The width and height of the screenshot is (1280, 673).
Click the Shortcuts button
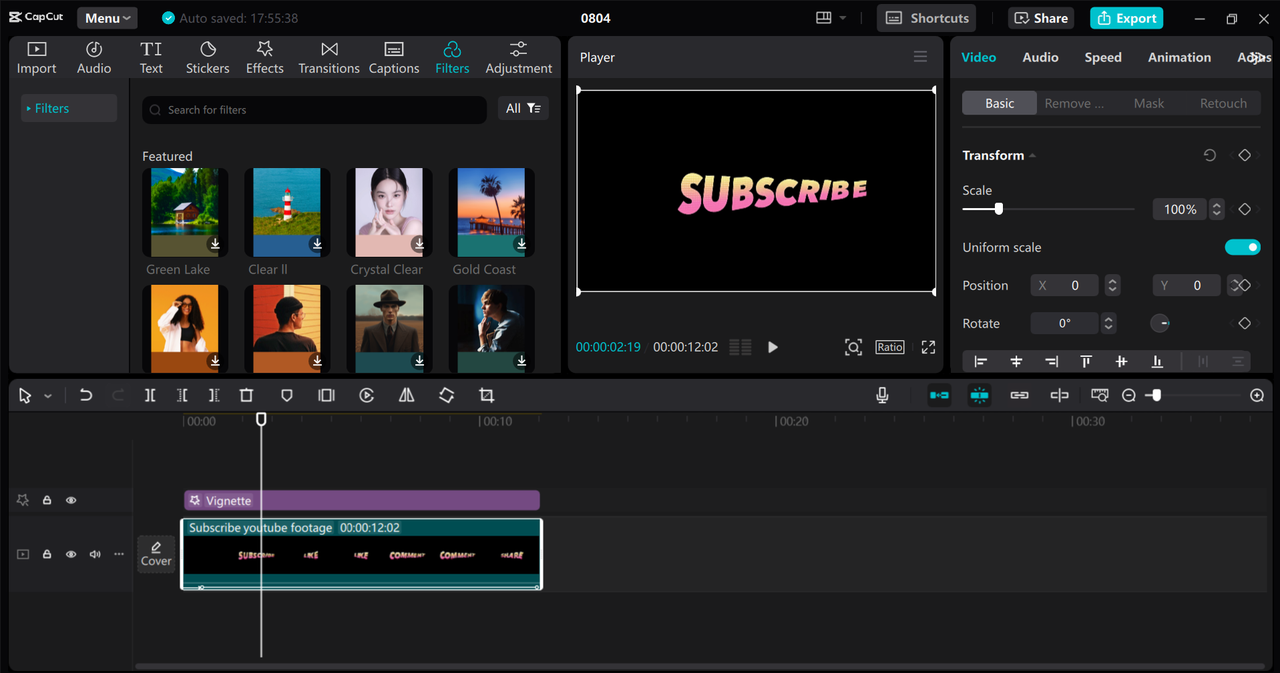(927, 18)
